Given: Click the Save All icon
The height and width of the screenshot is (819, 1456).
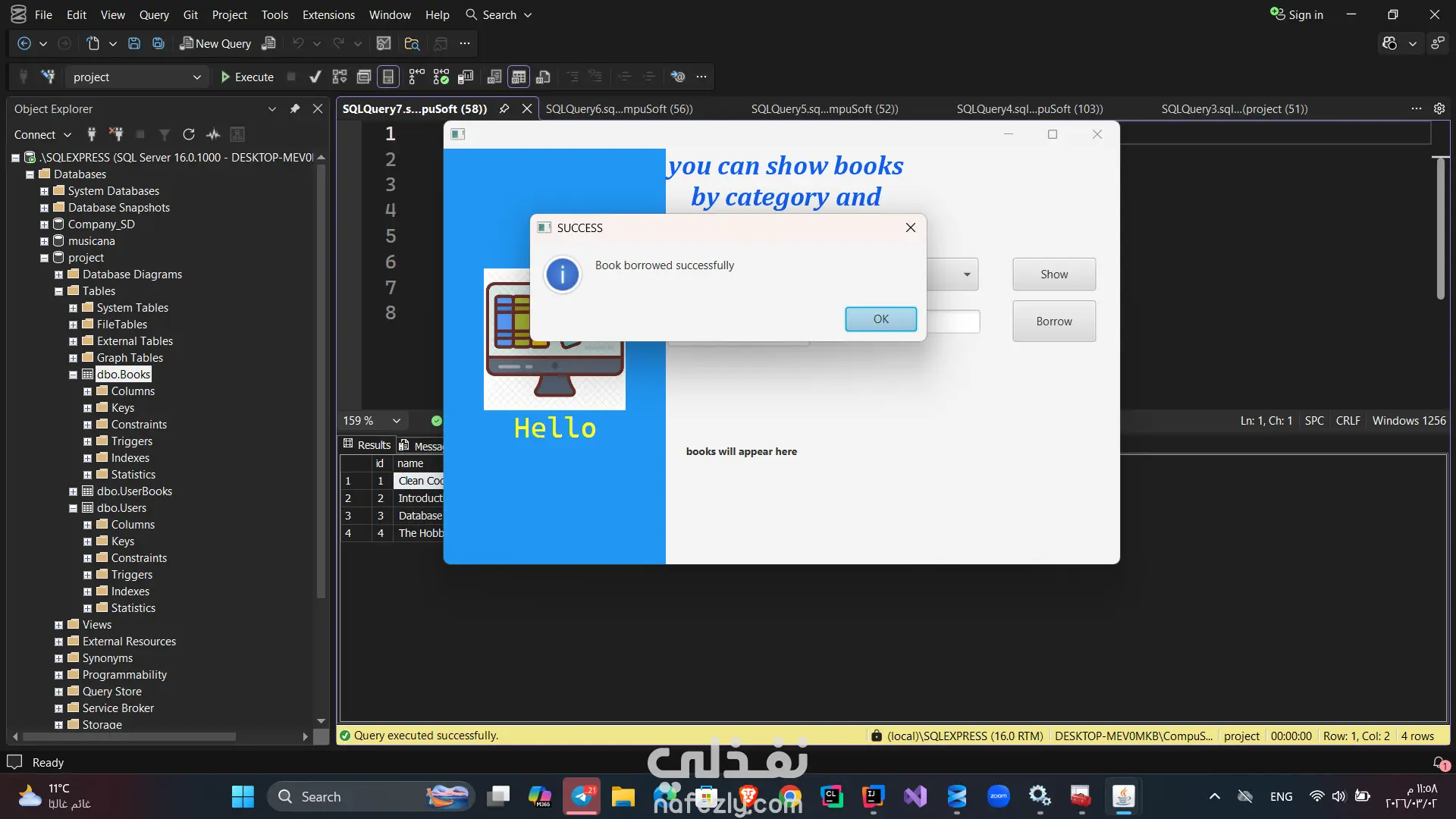Looking at the screenshot, I should [x=158, y=43].
